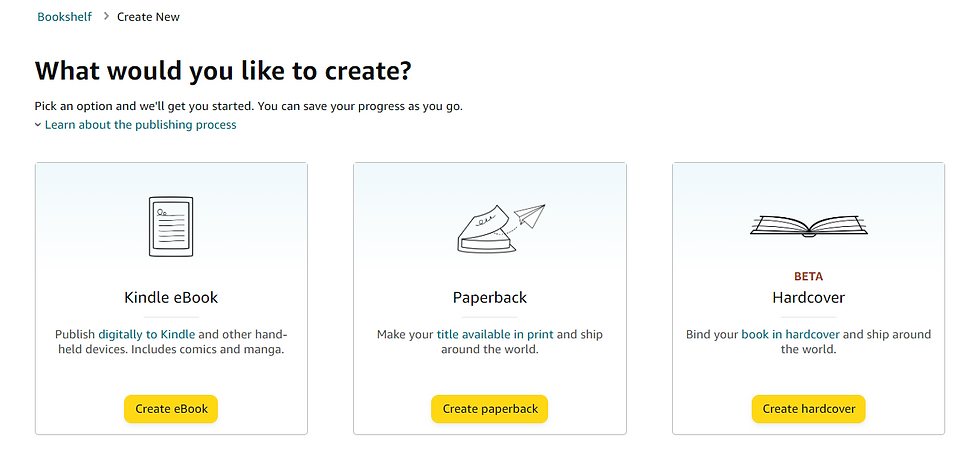Select the Paperback card title

(x=489, y=297)
